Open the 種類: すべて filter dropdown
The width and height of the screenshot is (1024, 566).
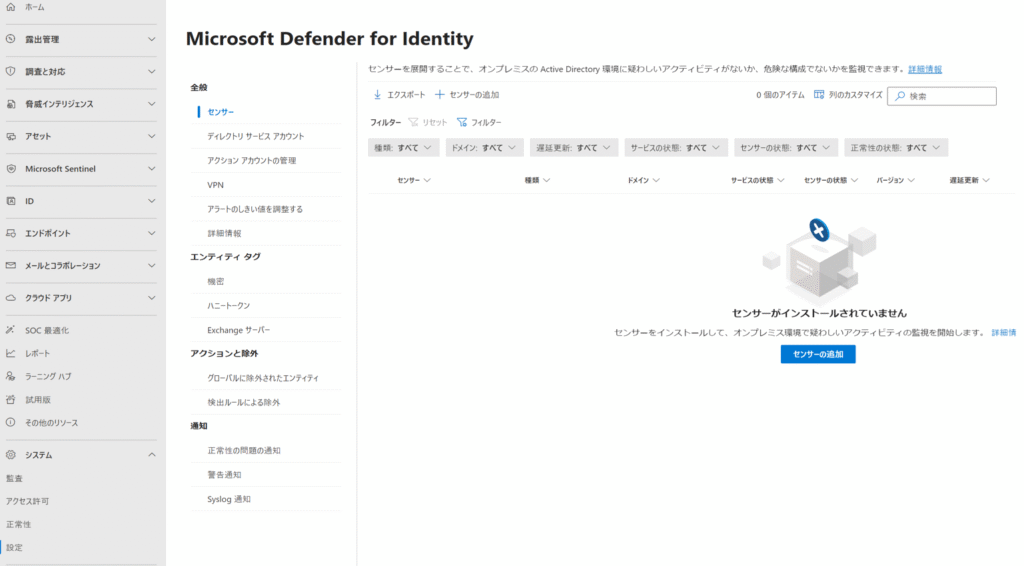coord(403,148)
